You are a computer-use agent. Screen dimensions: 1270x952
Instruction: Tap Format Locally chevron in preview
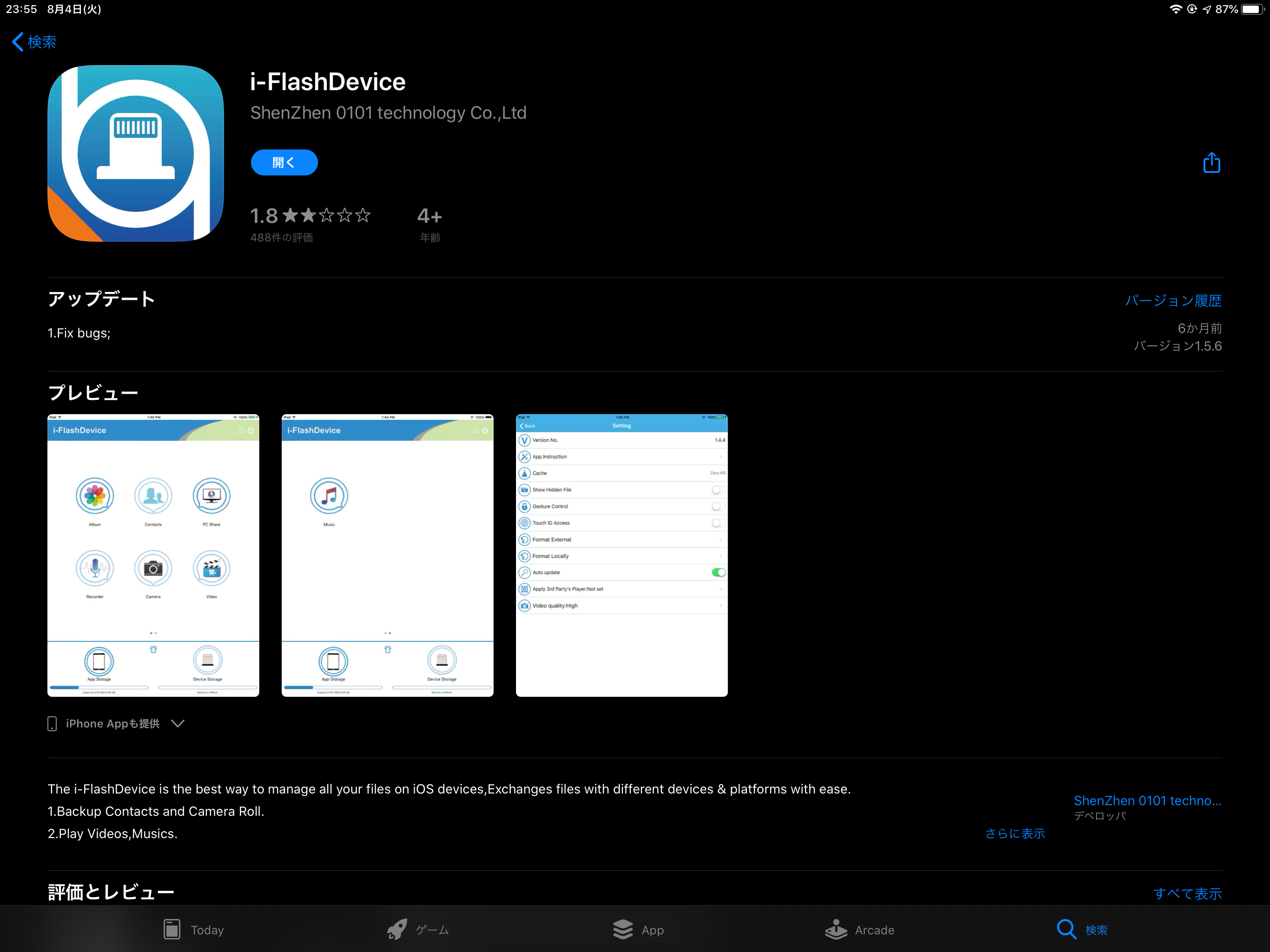click(721, 556)
